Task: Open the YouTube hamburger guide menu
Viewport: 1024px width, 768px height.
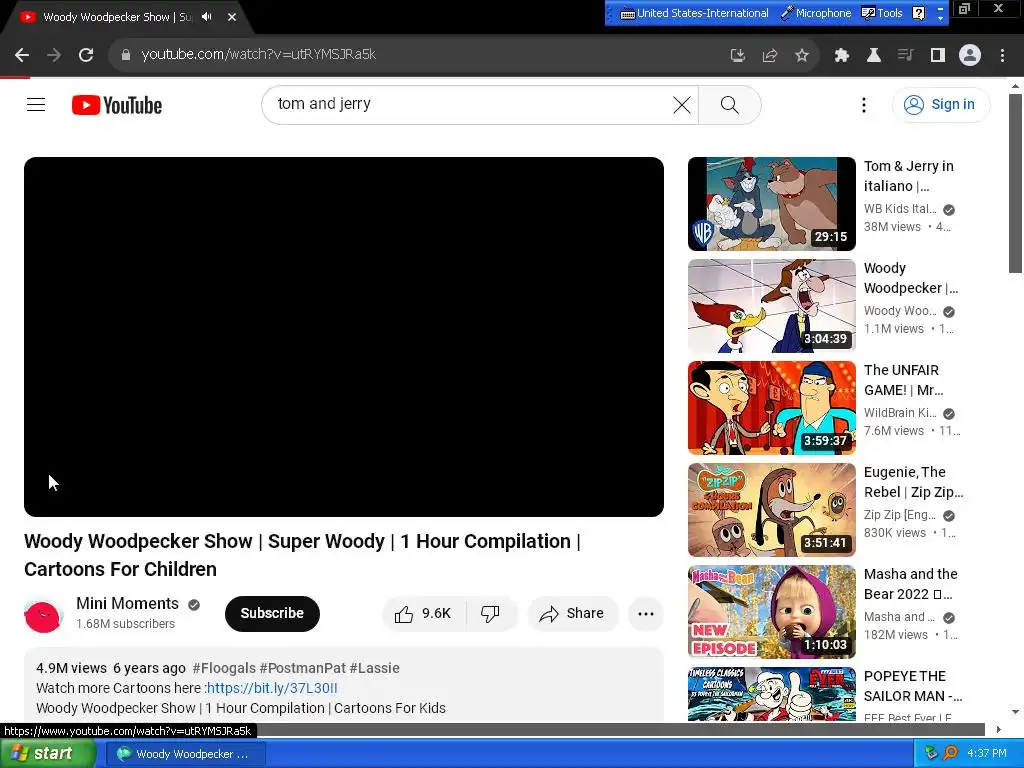Action: (x=36, y=104)
